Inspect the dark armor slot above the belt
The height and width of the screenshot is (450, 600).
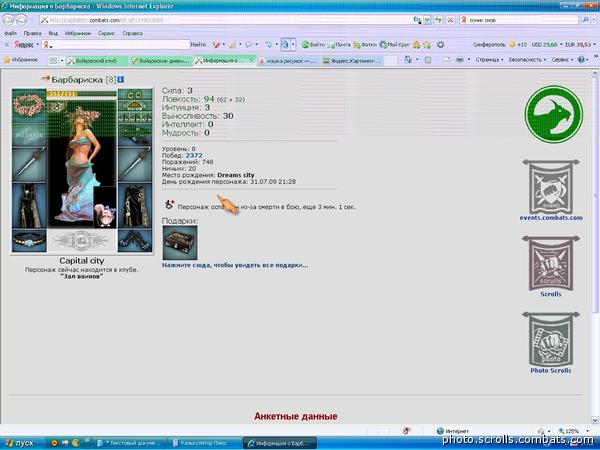(x=29, y=206)
